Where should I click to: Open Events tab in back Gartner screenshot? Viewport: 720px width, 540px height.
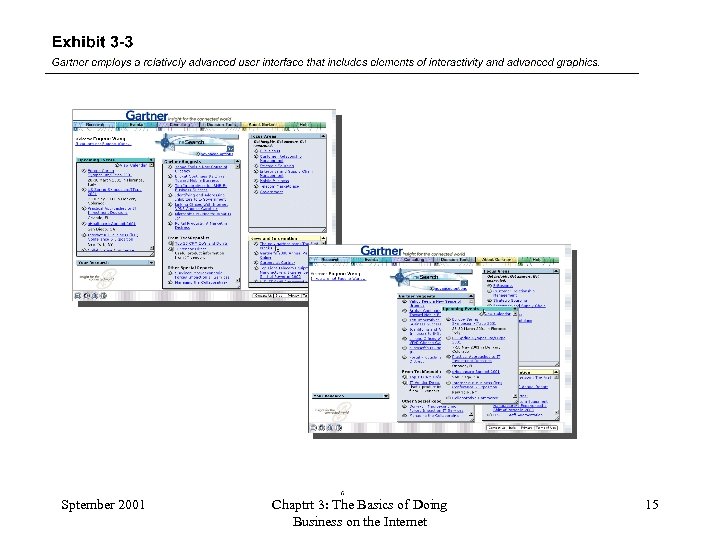tap(136, 124)
